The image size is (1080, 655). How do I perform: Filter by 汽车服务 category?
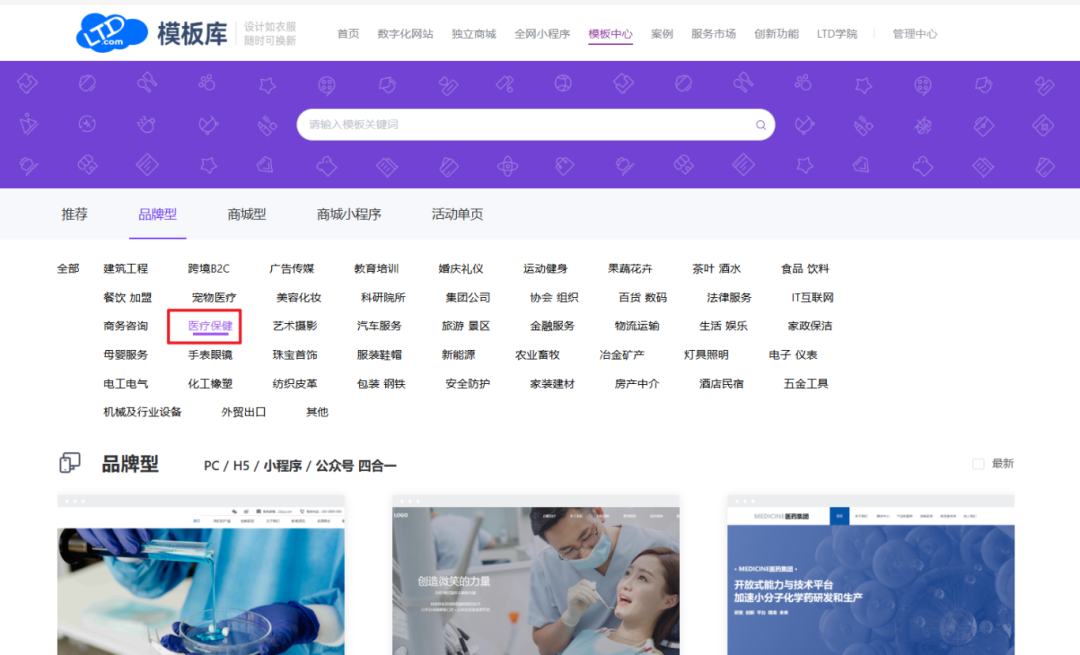[x=379, y=326]
